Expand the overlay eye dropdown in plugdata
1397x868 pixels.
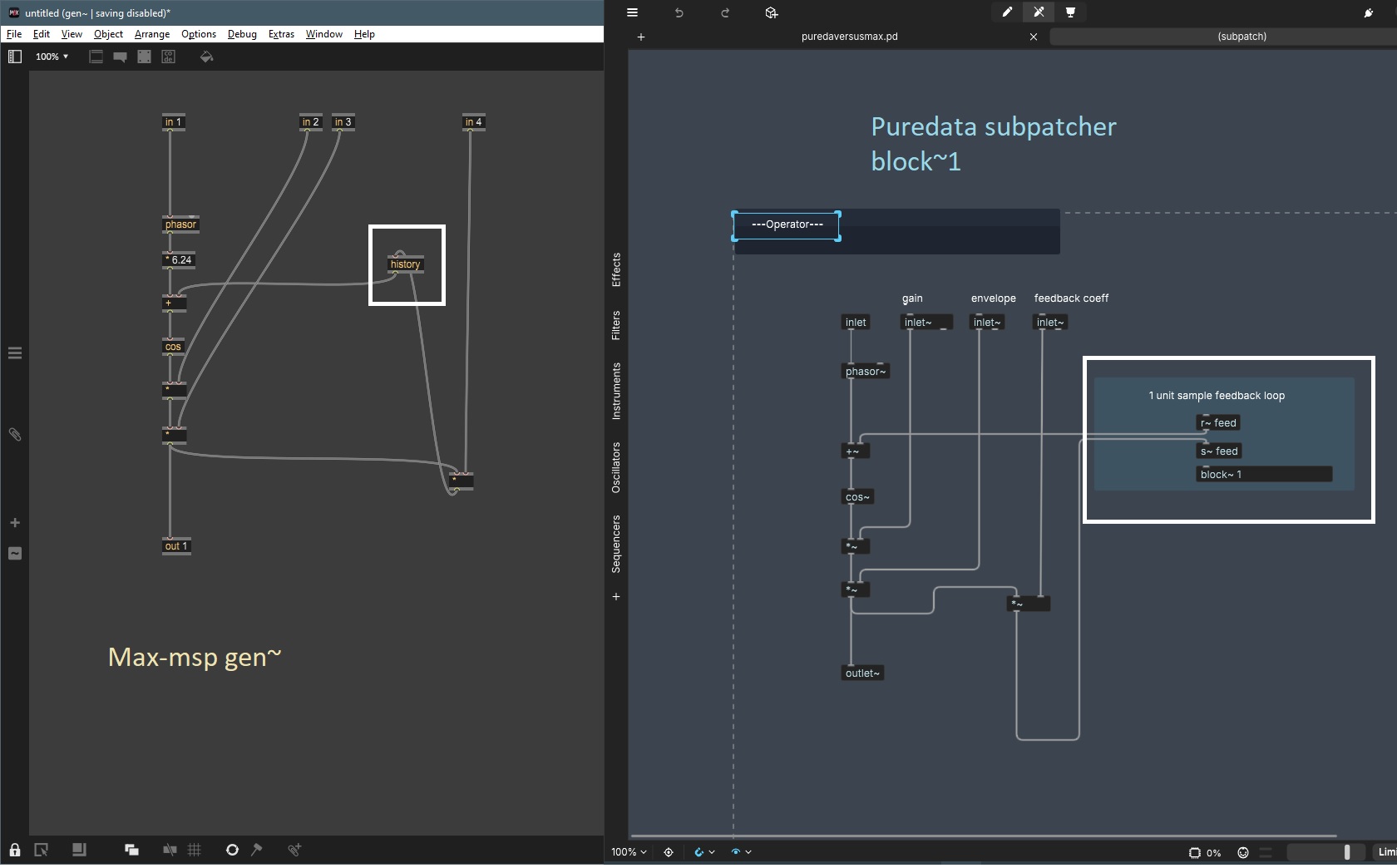point(748,852)
